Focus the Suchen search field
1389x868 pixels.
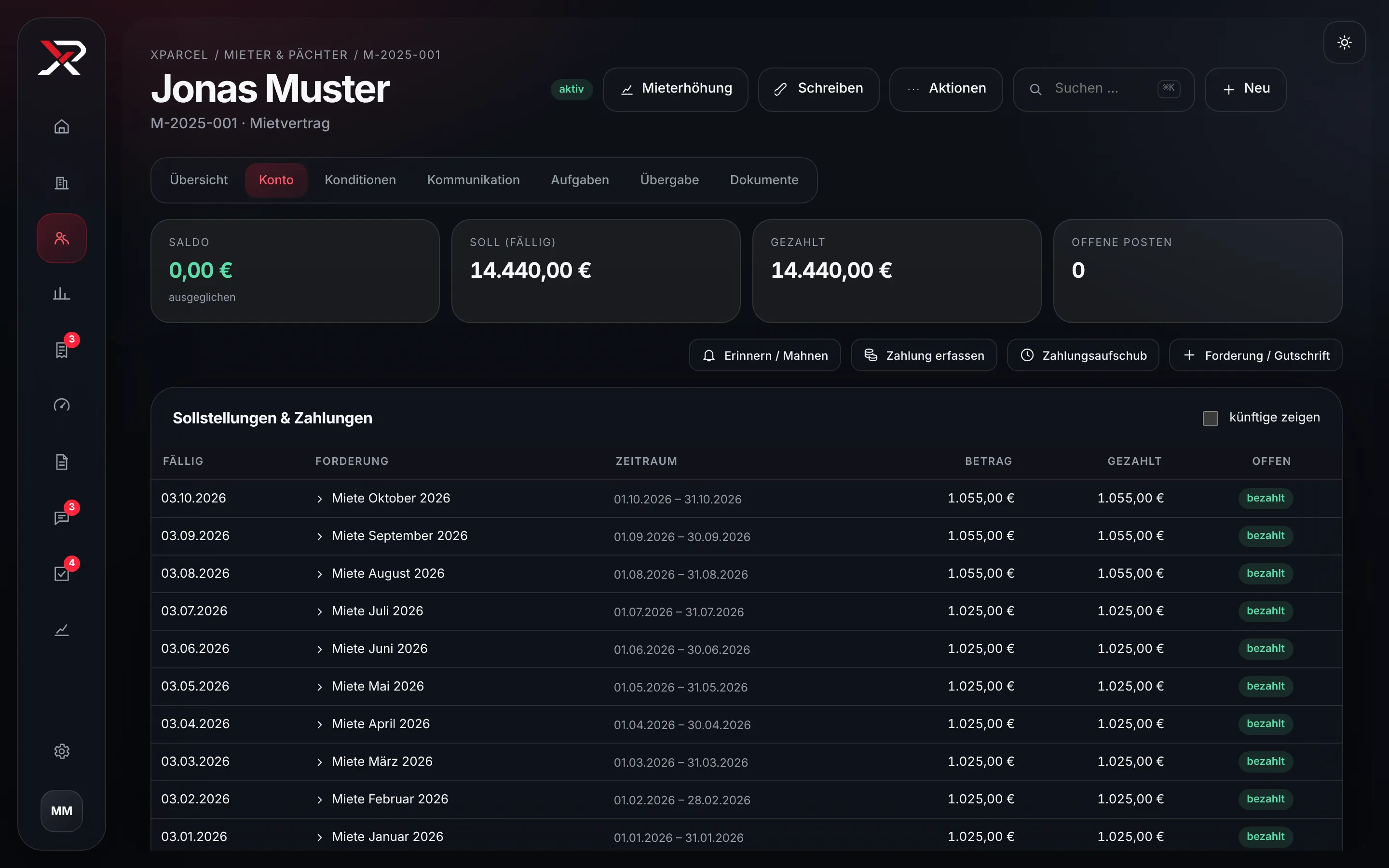[1103, 89]
